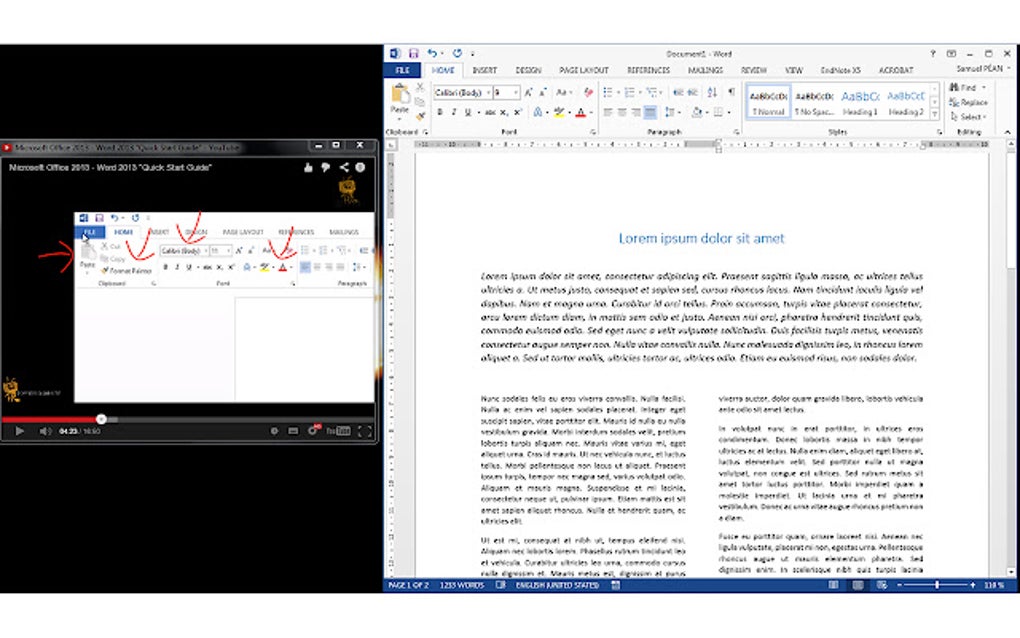Open the INSERT ribbon tab
The height and width of the screenshot is (638, 1020).
[484, 70]
